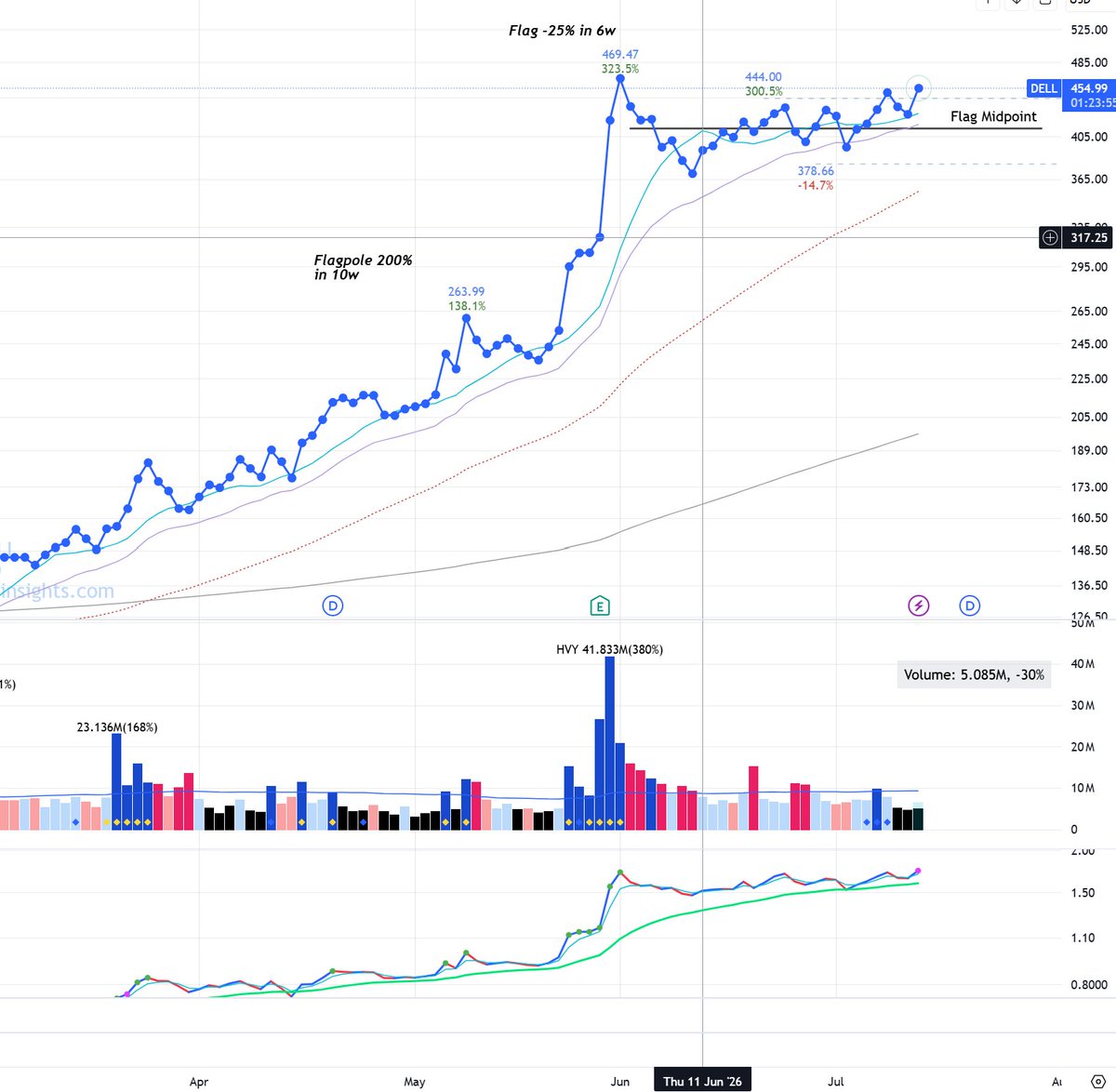This screenshot has height=1092, width=1116.
Task: Click the 405.00 price axis value
Action: click(x=1088, y=137)
